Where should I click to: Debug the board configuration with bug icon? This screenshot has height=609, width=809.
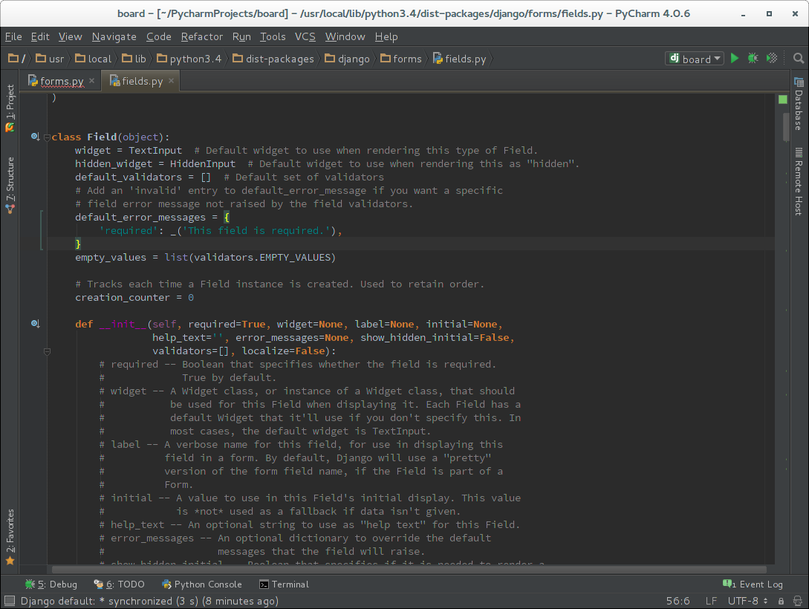[753, 58]
